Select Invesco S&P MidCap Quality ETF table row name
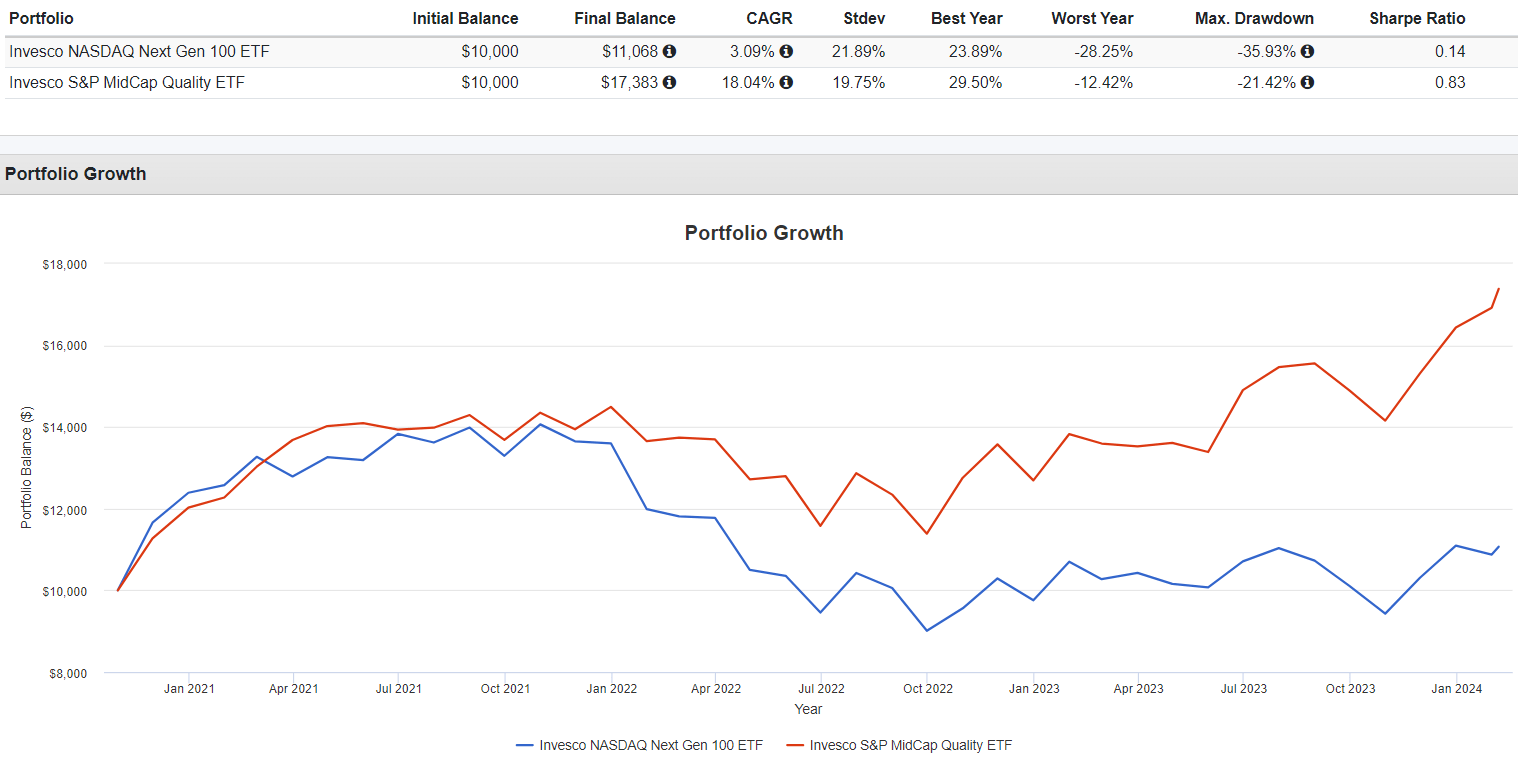This screenshot has width=1518, height=761. [x=127, y=83]
